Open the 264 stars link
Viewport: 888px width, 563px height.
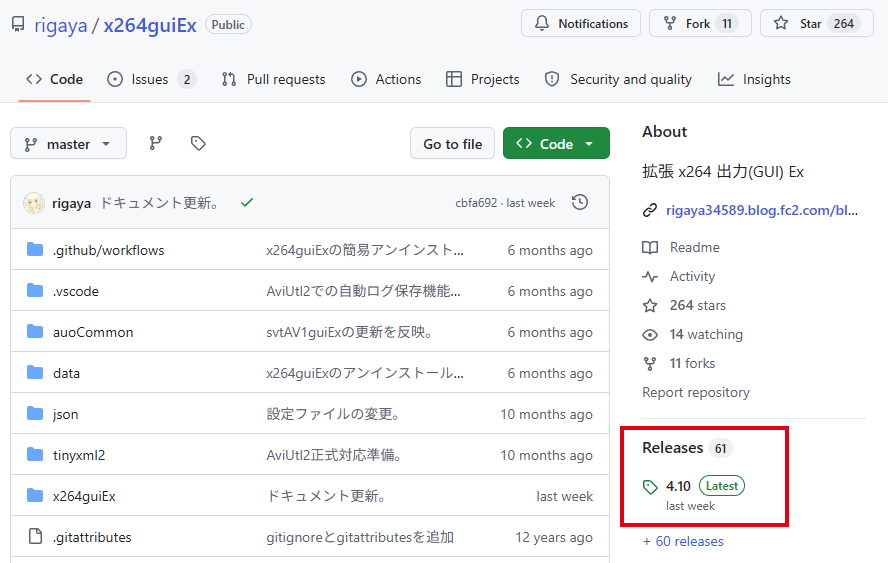coord(697,305)
